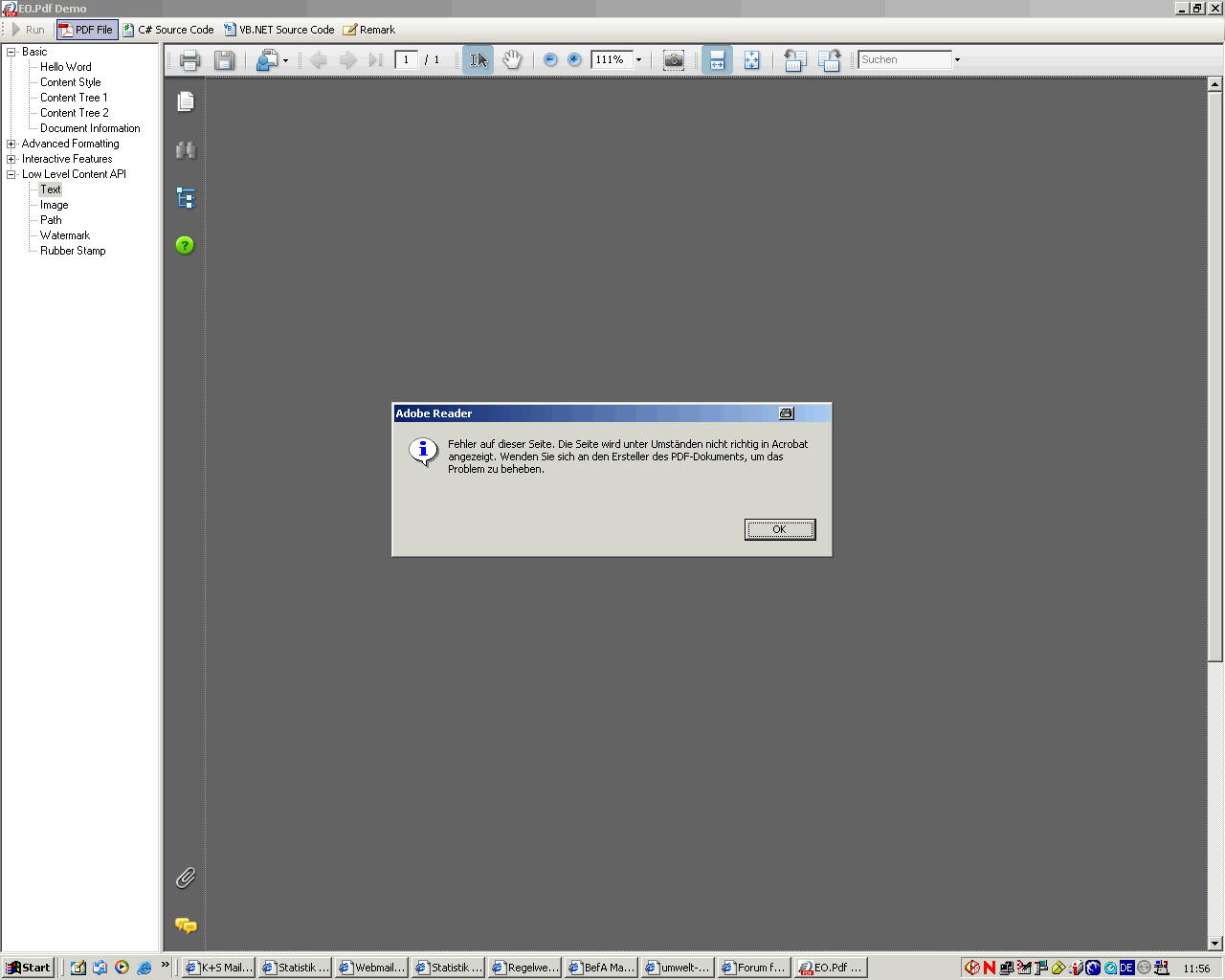The width and height of the screenshot is (1225, 980).
Task: Switch to the PDF File tab
Action: pyautogui.click(x=86, y=30)
